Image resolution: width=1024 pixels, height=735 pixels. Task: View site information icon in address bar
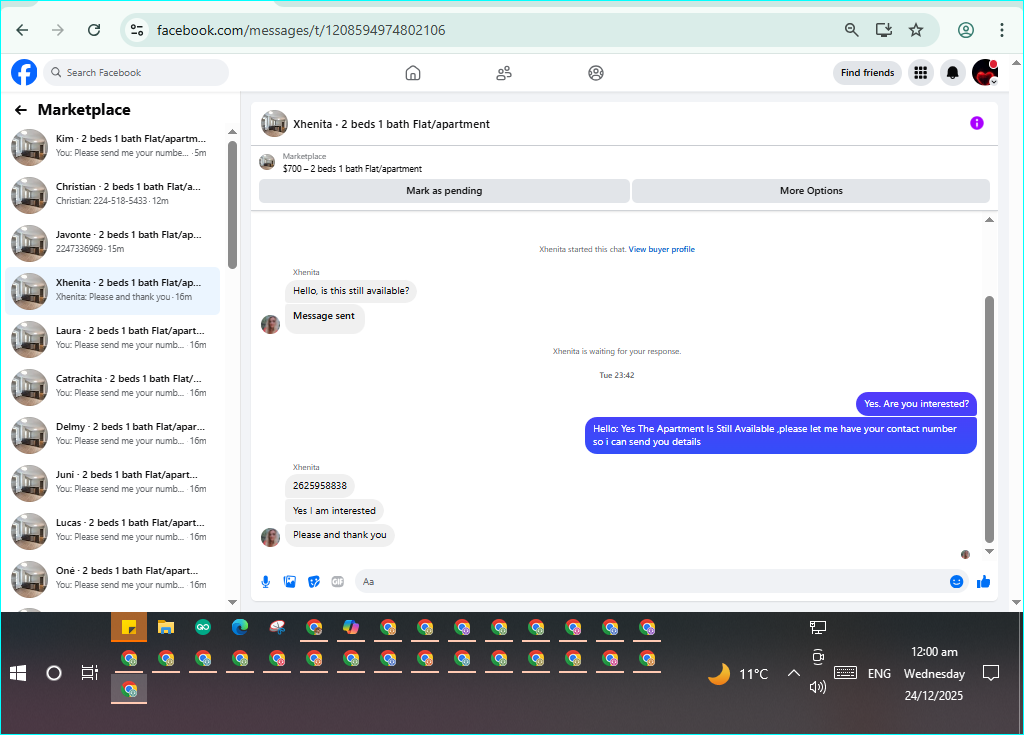click(x=137, y=30)
